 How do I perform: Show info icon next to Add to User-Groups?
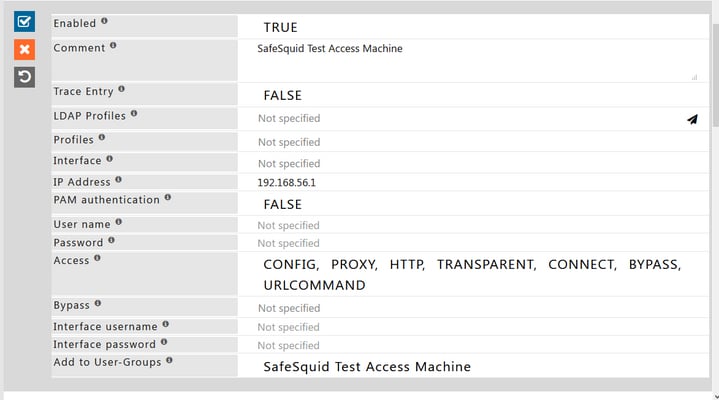169,360
